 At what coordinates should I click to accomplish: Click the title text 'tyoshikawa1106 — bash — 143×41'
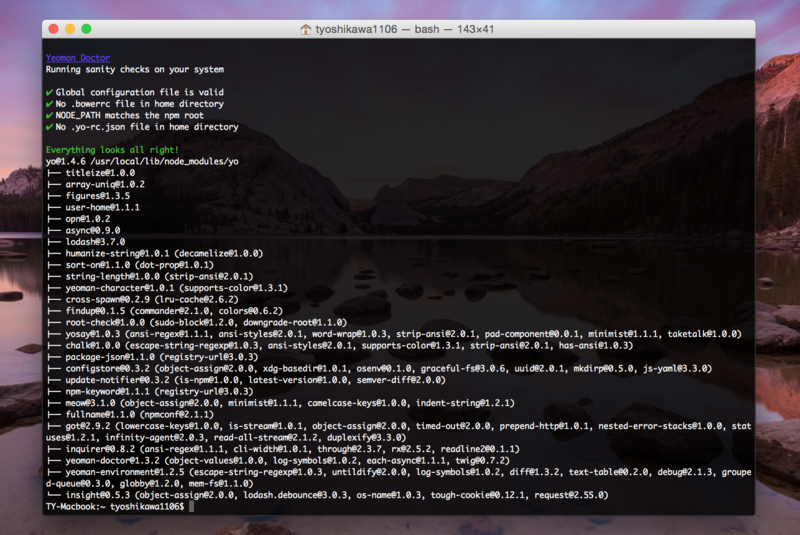404,29
